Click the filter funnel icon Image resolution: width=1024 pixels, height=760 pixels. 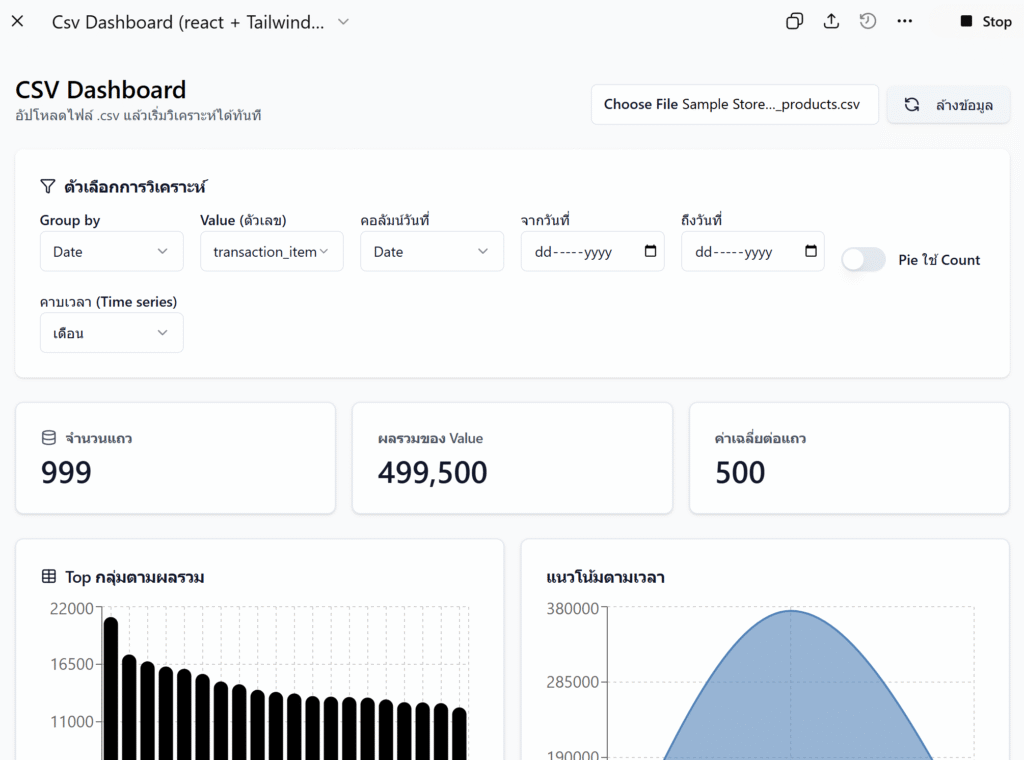[47, 186]
